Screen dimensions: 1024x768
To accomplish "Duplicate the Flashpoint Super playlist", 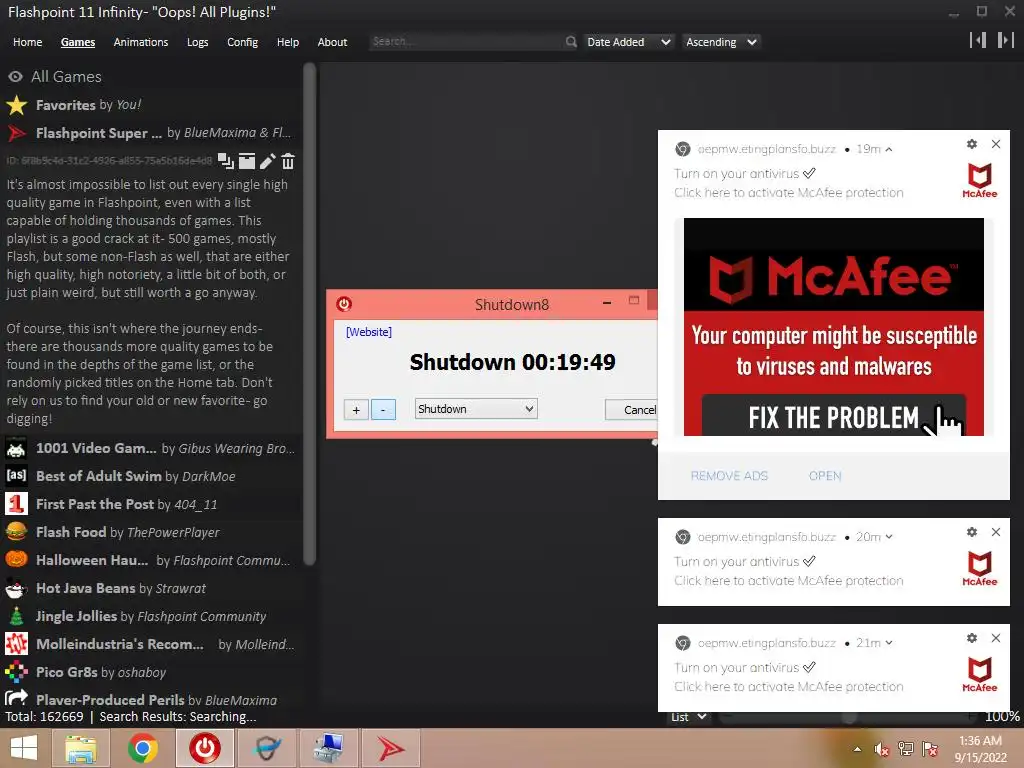I will [225, 161].
